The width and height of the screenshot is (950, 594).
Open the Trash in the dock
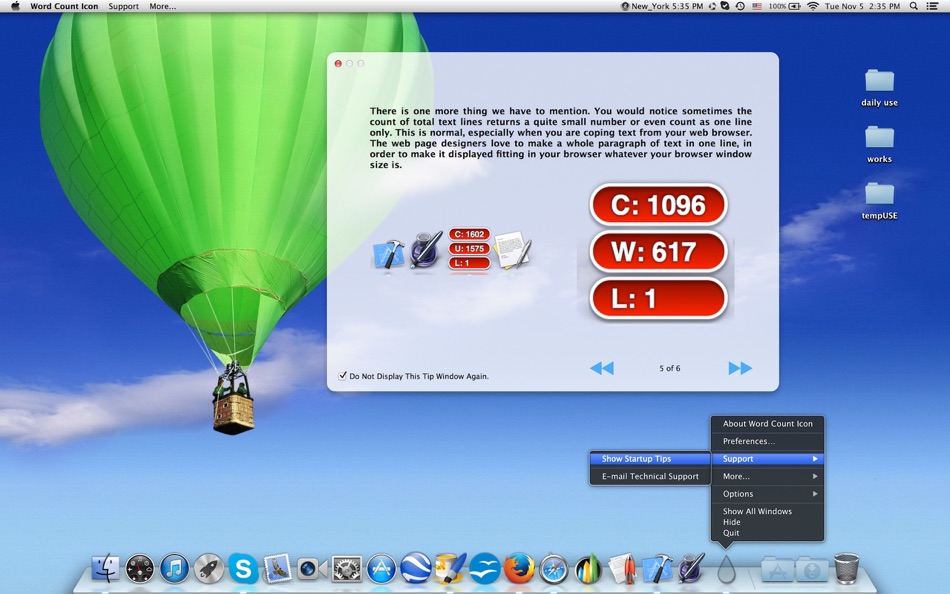tap(846, 569)
